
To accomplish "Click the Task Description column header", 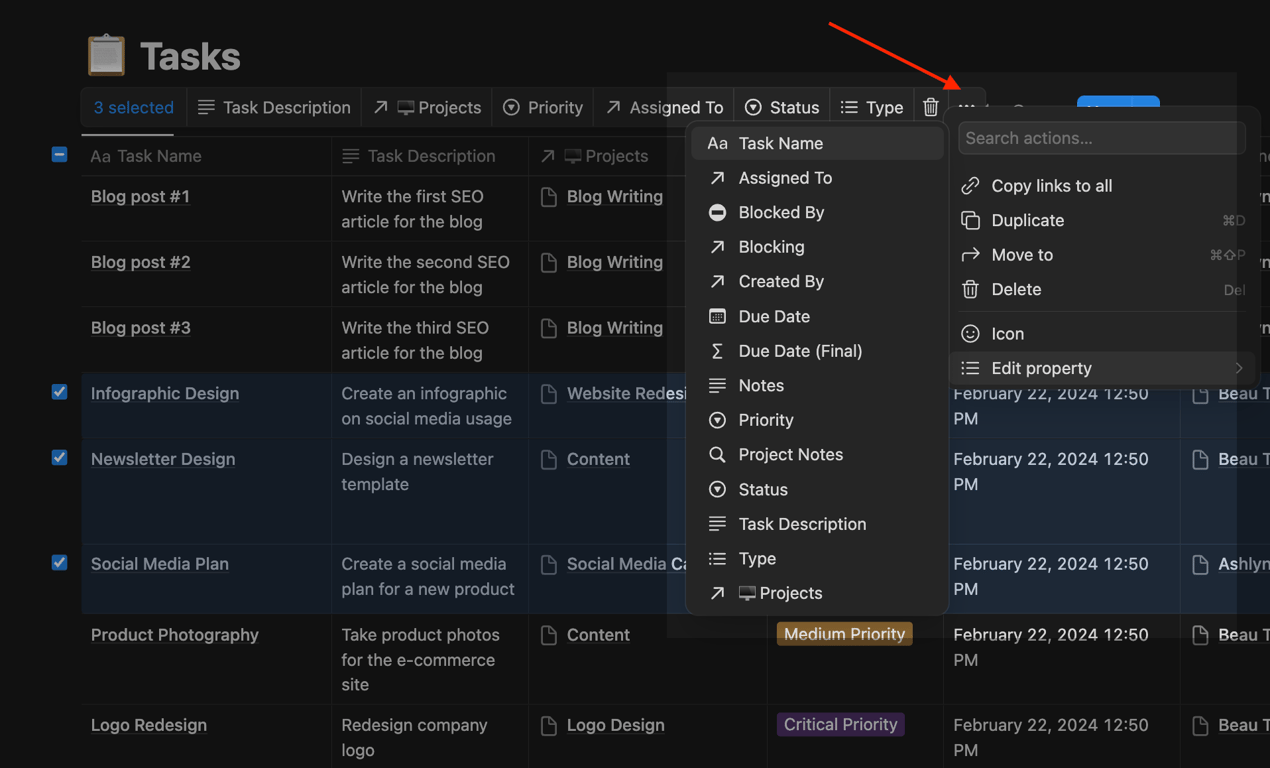I will click(430, 156).
